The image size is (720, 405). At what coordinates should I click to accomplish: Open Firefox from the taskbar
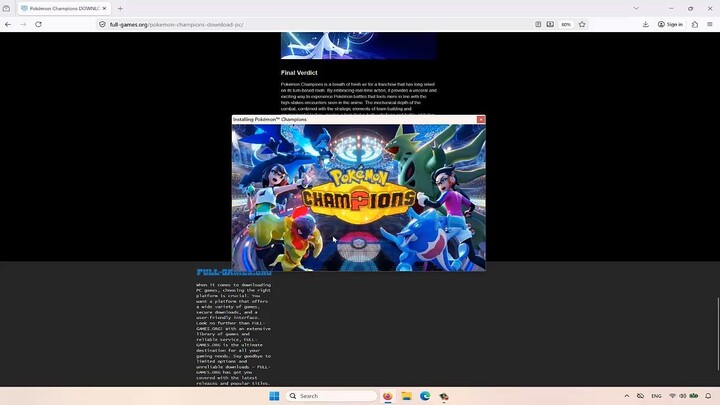tap(388, 396)
